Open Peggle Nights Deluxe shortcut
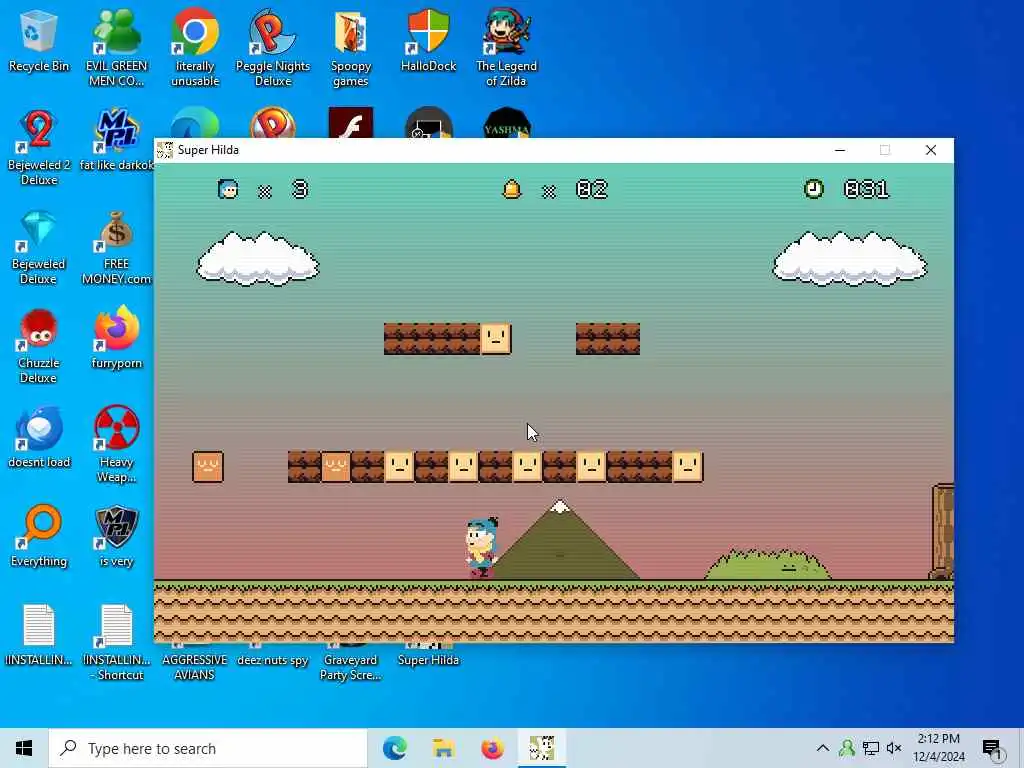 click(x=273, y=47)
